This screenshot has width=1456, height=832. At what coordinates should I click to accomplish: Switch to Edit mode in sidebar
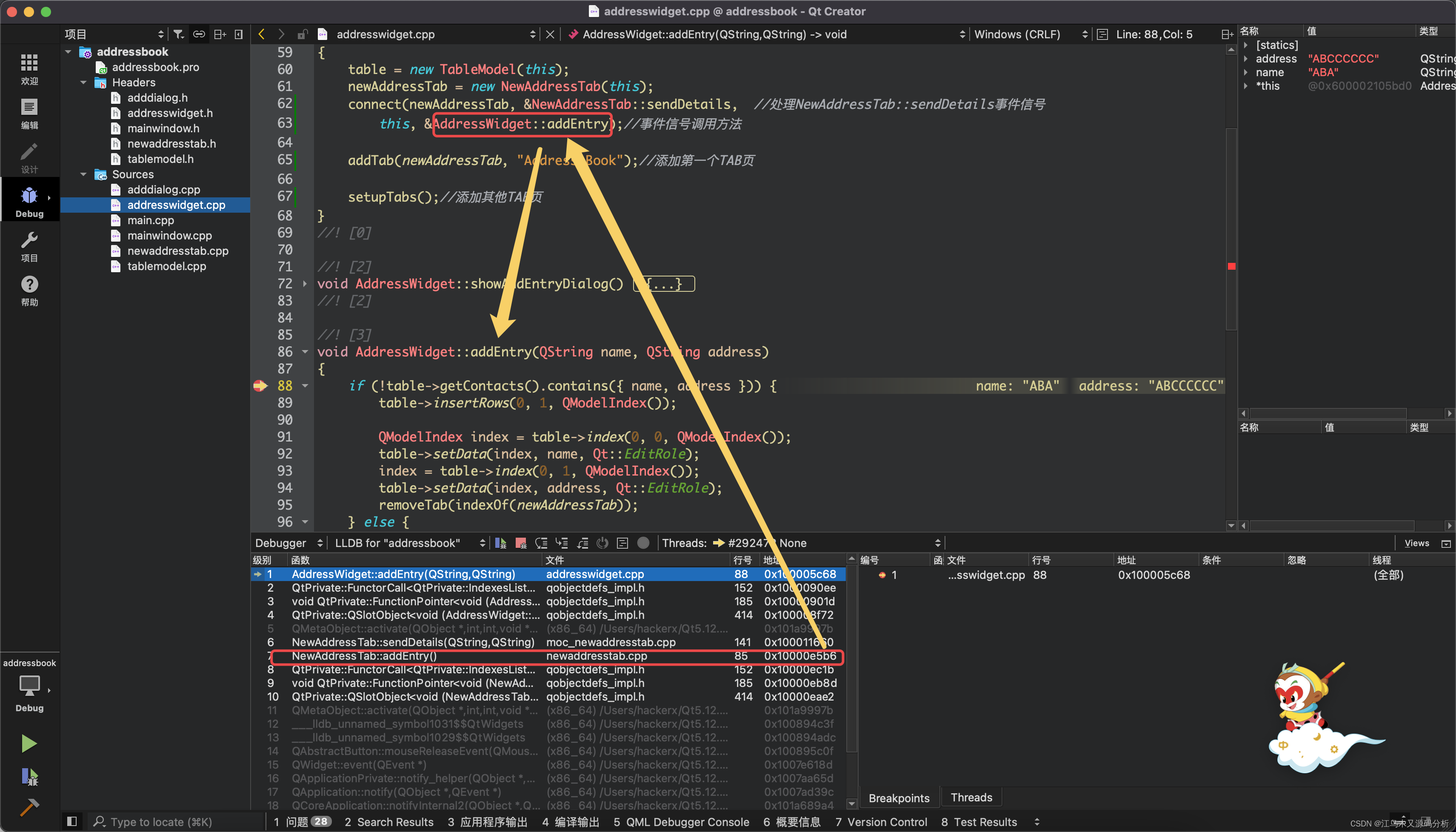(x=29, y=114)
